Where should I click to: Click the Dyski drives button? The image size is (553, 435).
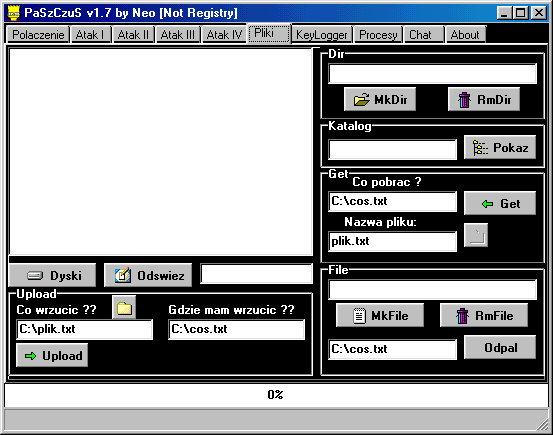(x=52, y=275)
